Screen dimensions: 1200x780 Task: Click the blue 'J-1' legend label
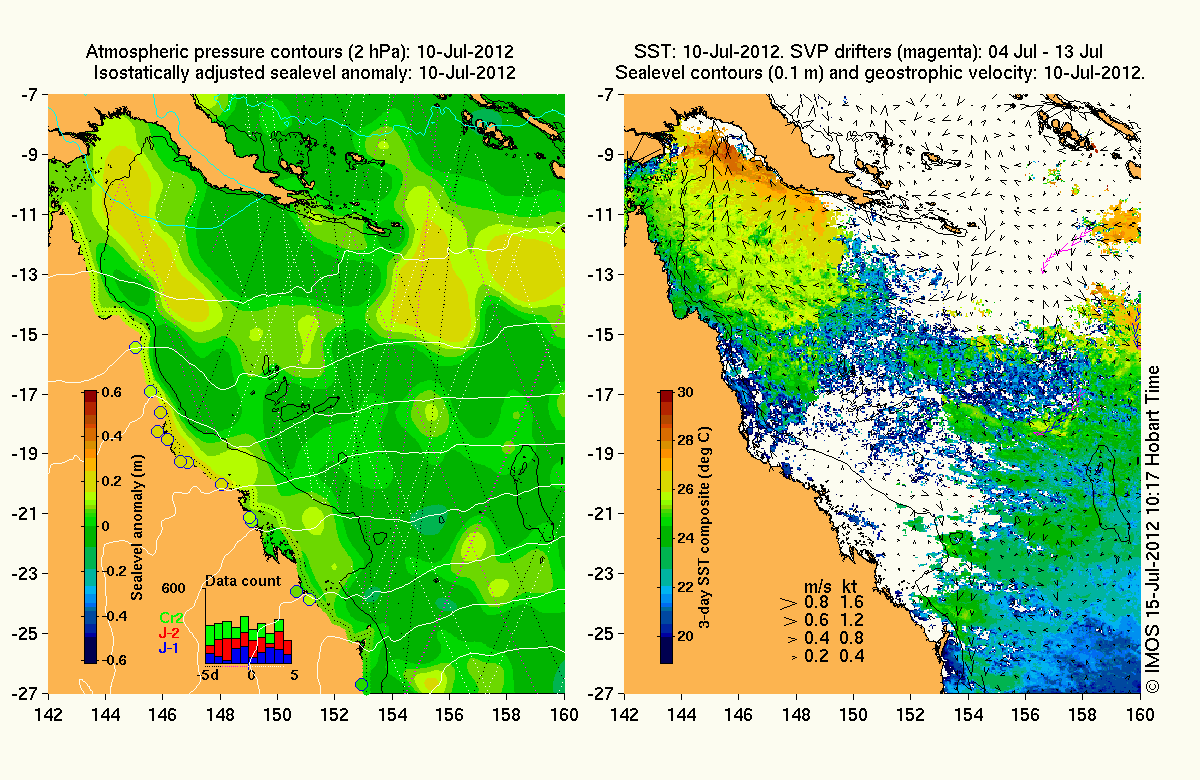tap(170, 648)
